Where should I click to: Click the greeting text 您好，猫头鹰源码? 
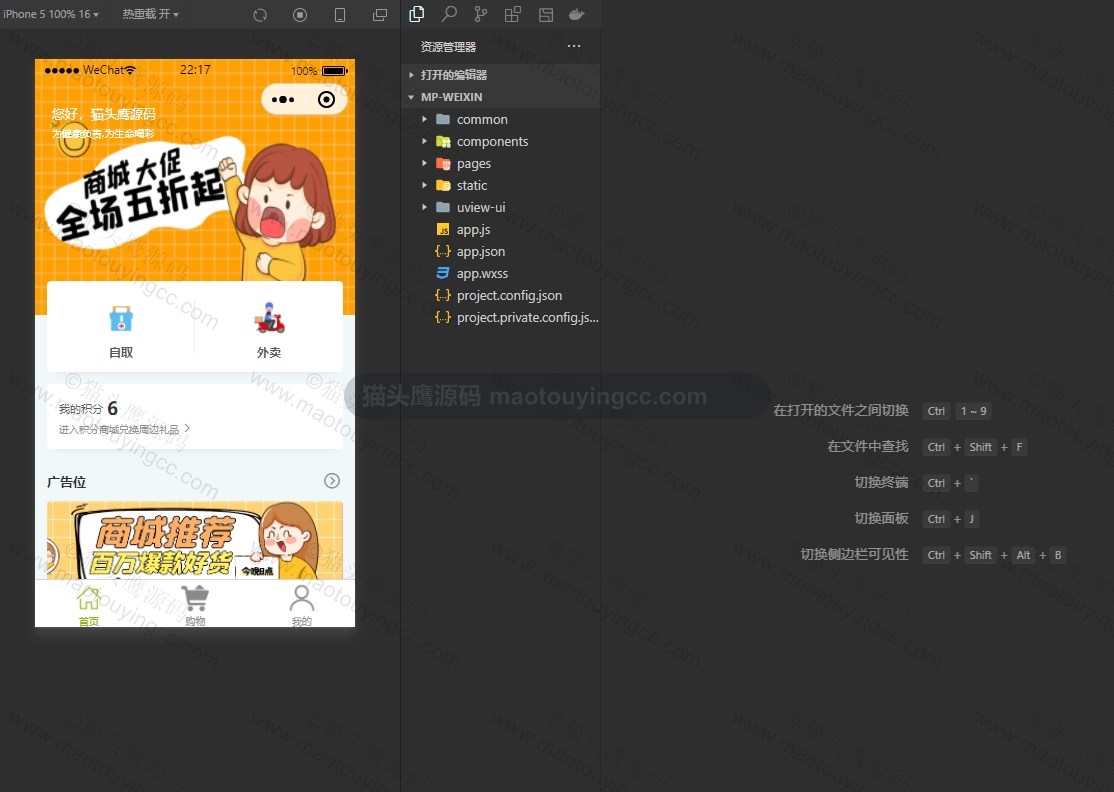pos(104,114)
